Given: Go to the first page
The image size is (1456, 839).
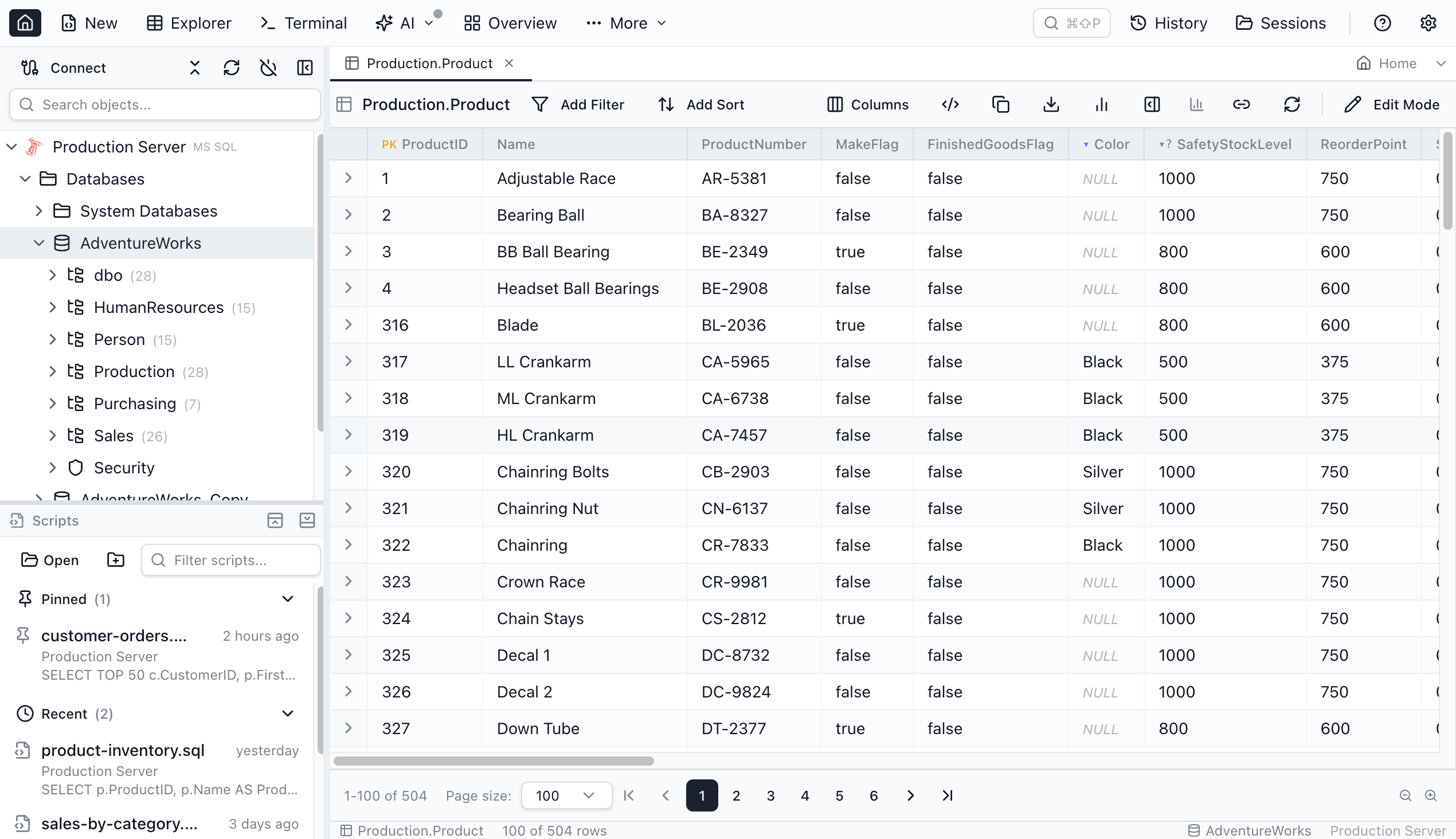Looking at the screenshot, I should coord(628,795).
